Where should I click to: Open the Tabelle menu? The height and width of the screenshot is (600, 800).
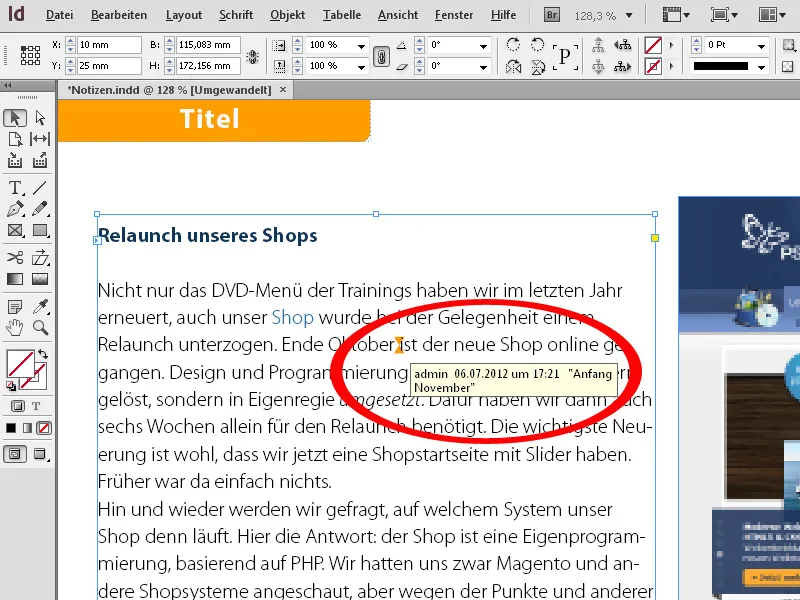coord(341,15)
